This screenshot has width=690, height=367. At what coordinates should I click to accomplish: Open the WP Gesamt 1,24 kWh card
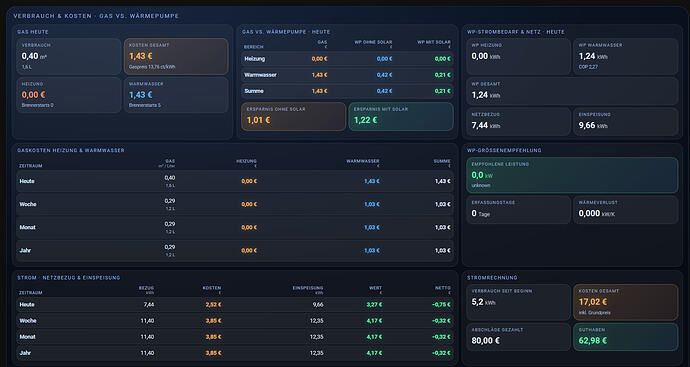(x=572, y=91)
